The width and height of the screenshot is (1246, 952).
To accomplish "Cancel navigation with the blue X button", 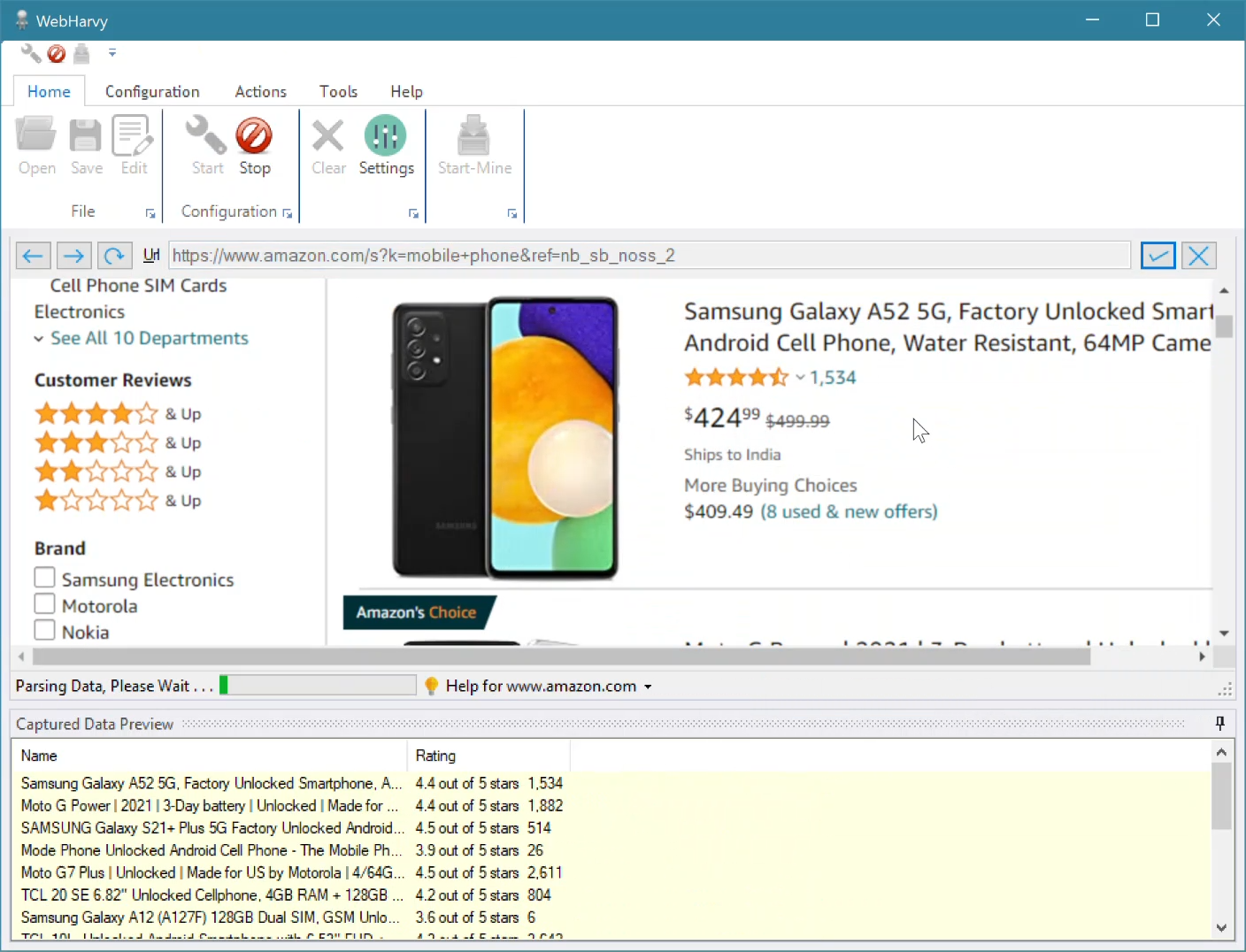I will point(1199,256).
